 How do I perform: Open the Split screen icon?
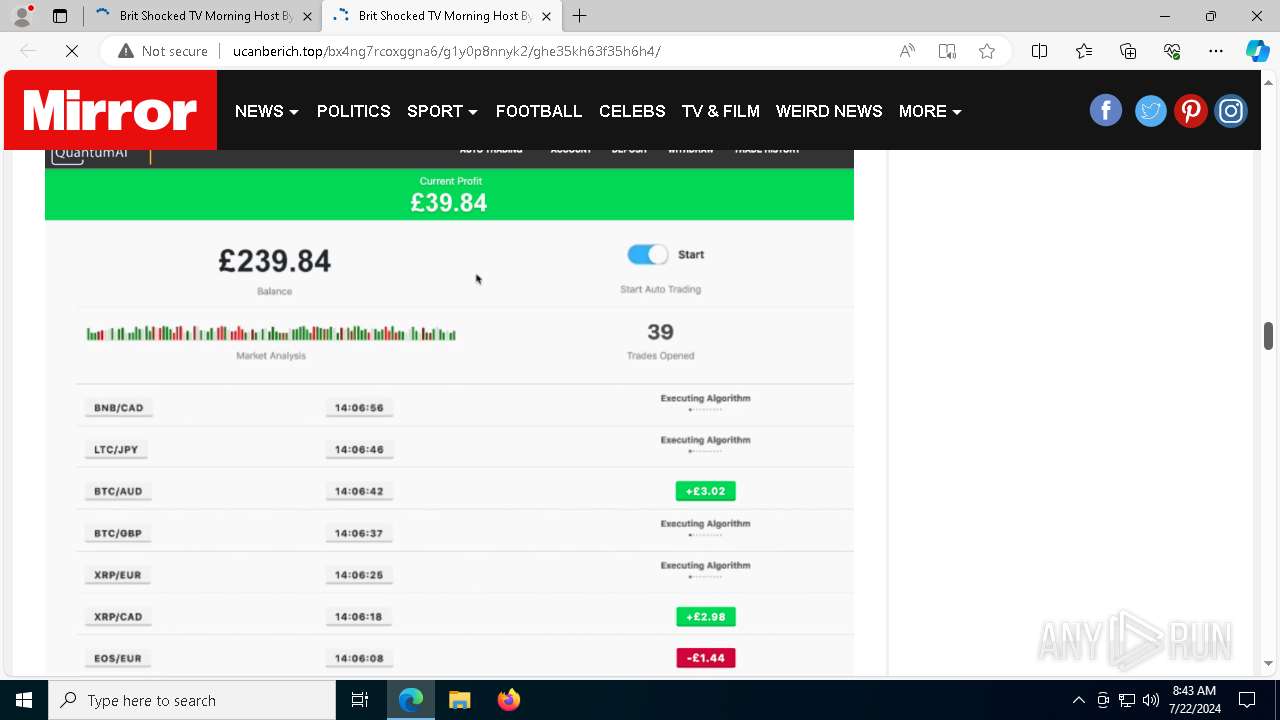point(1039,51)
